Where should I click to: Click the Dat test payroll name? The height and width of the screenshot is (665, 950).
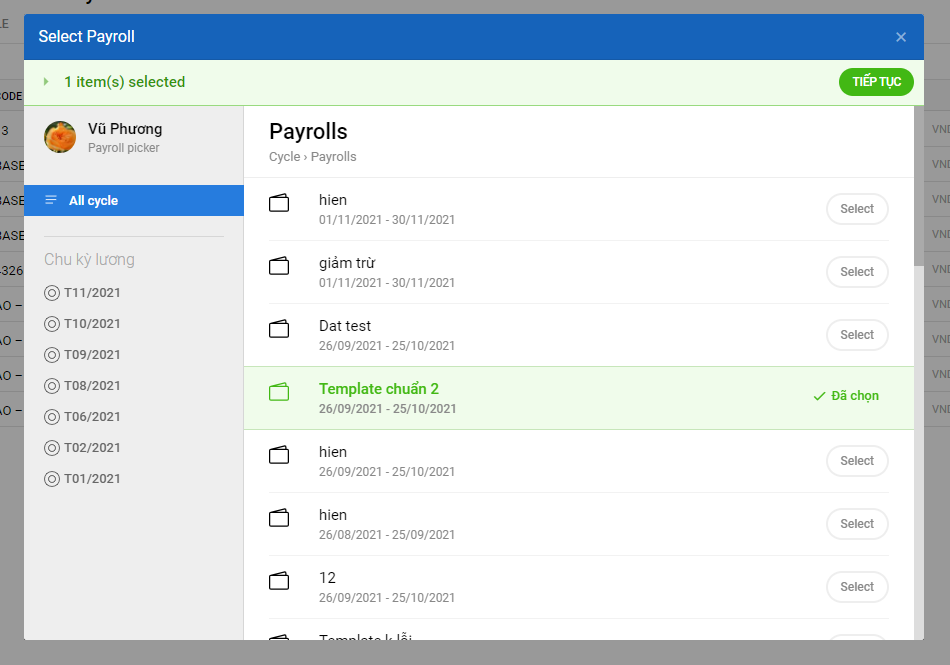[x=345, y=326]
